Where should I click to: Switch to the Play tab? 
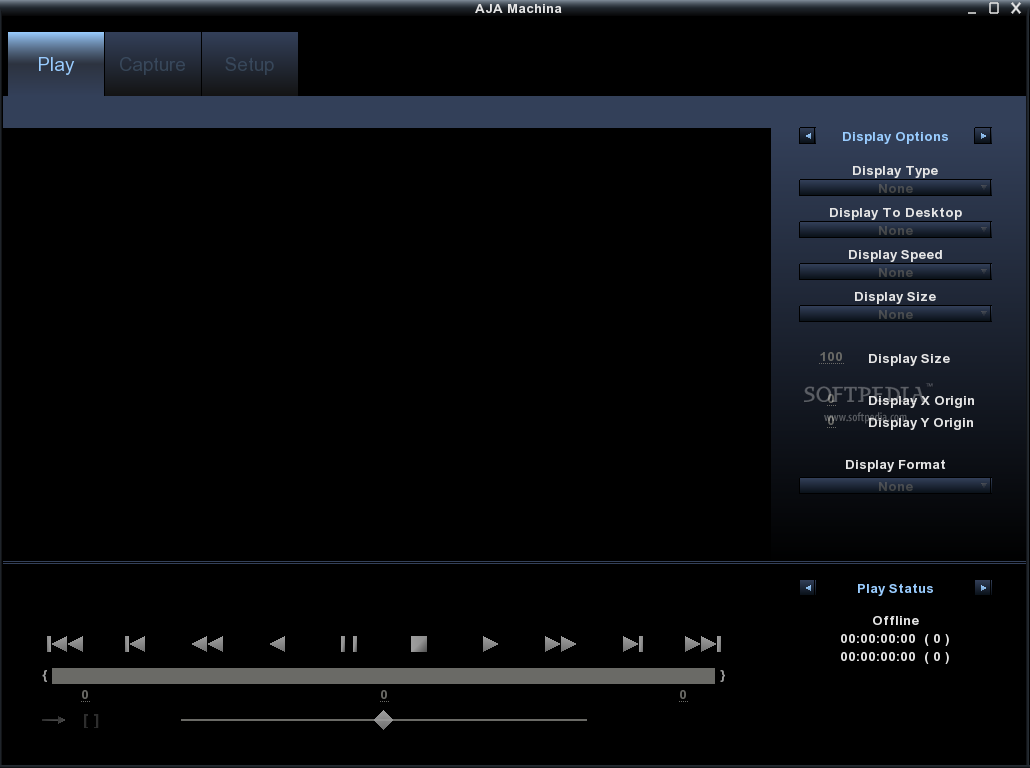[56, 64]
